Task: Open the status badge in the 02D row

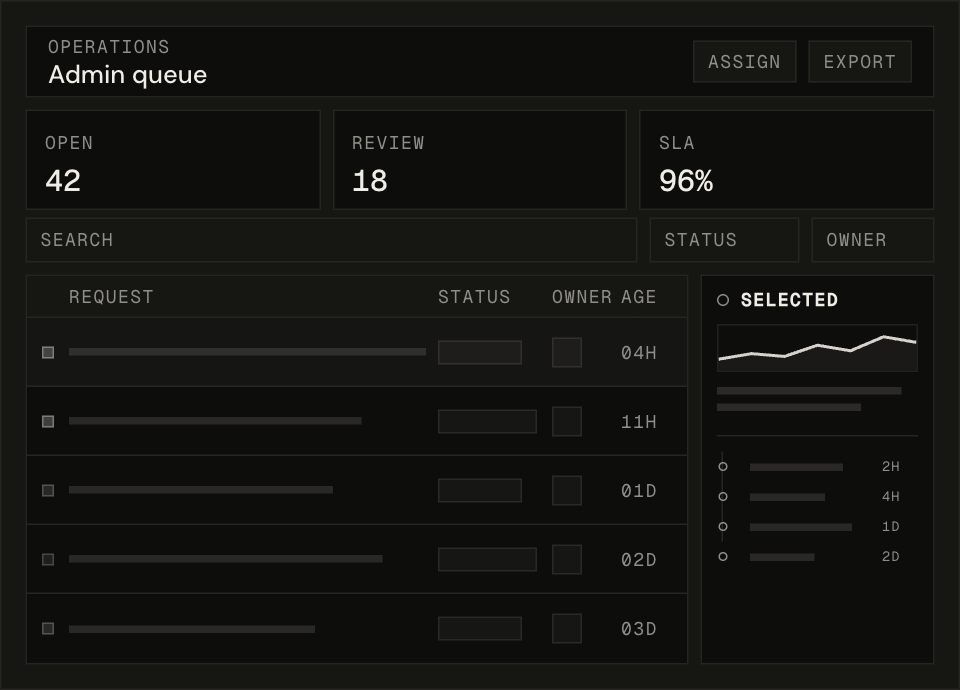Action: 487,559
